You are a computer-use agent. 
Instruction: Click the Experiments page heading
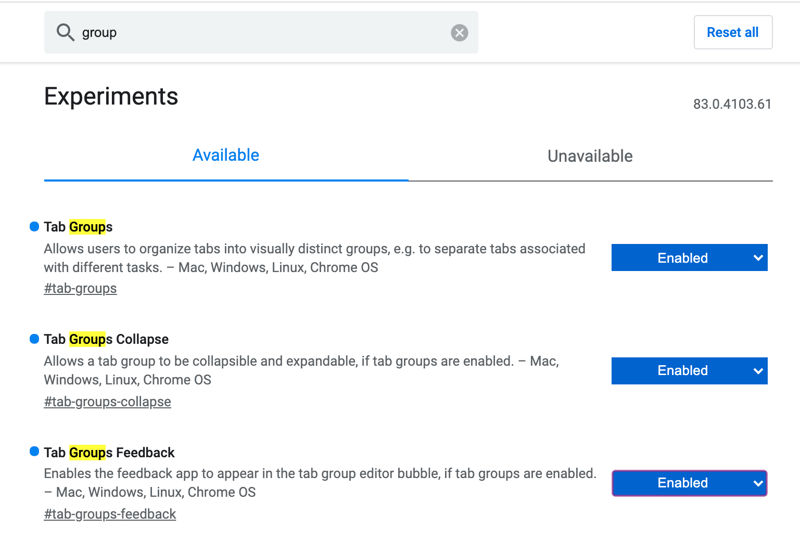pos(111,96)
